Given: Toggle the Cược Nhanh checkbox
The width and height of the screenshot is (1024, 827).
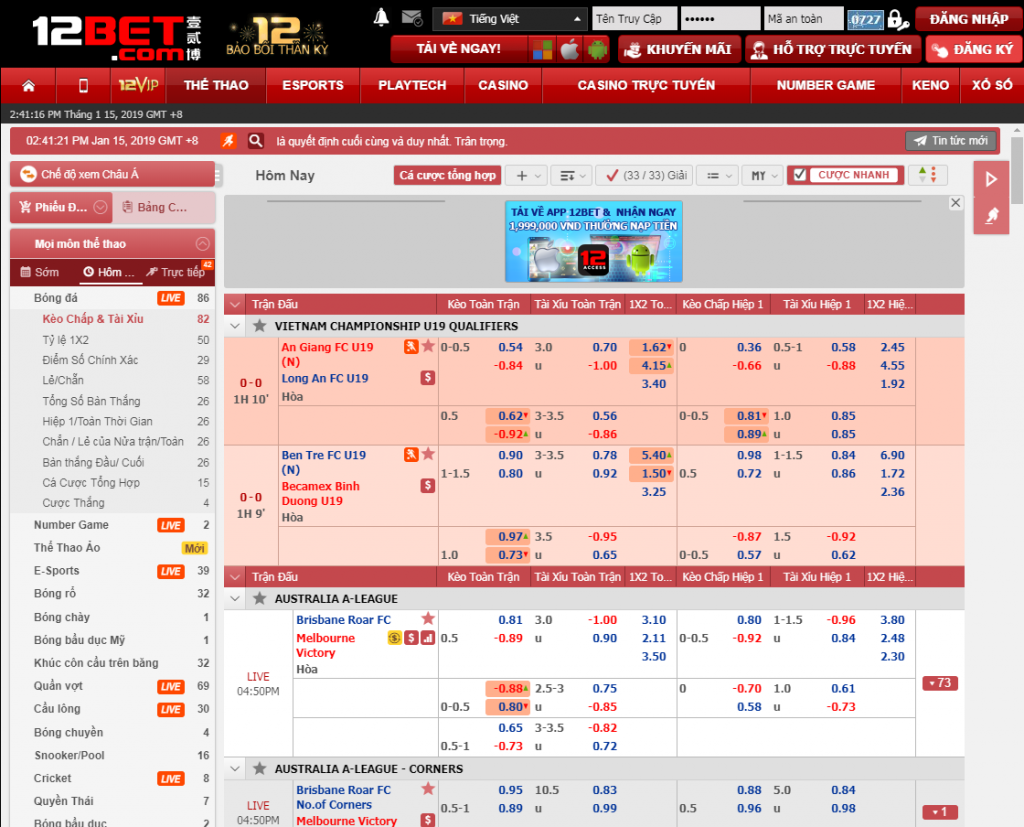Looking at the screenshot, I should click(x=799, y=175).
